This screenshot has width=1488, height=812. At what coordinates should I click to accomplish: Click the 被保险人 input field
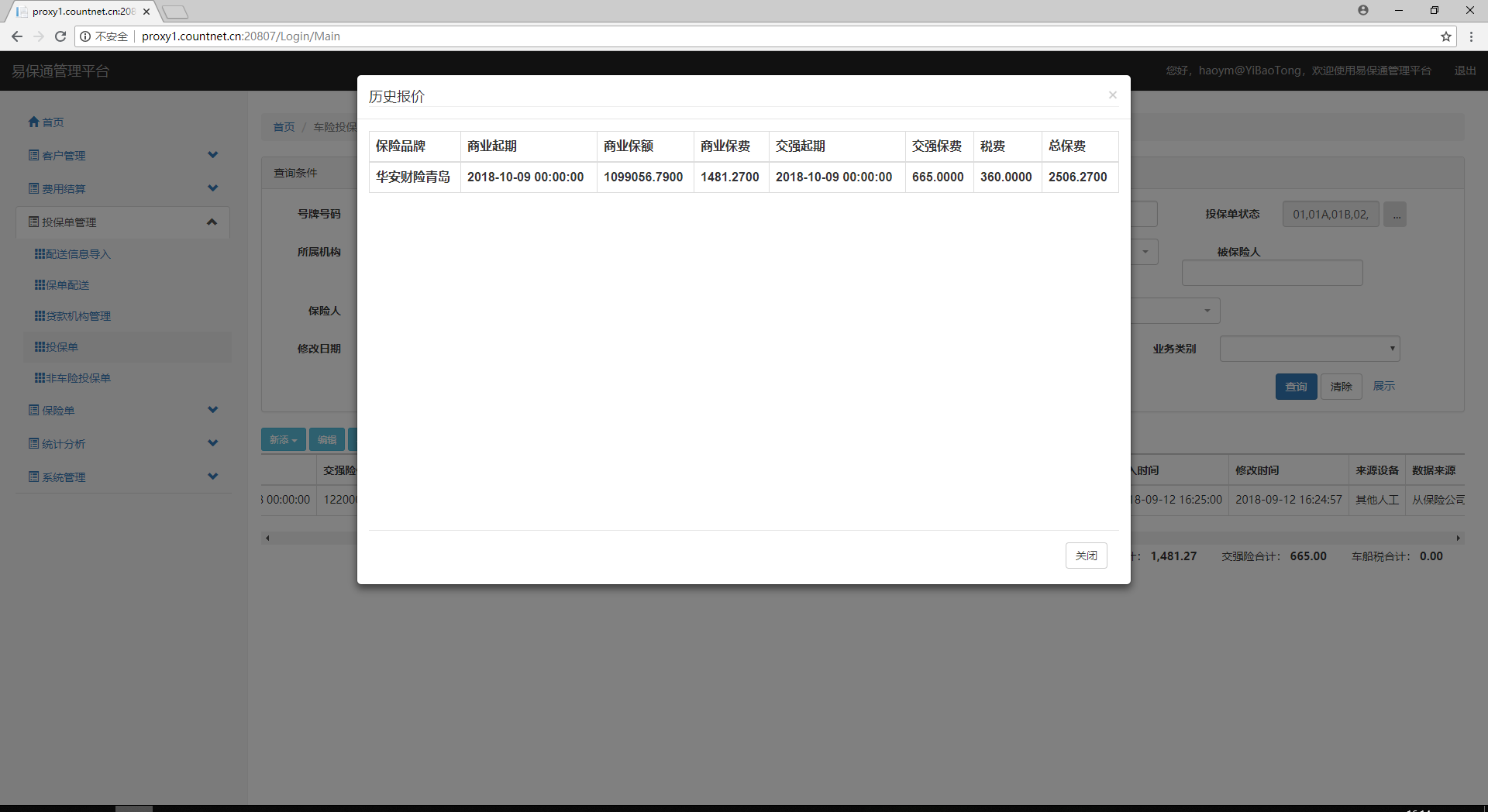[x=1272, y=273]
